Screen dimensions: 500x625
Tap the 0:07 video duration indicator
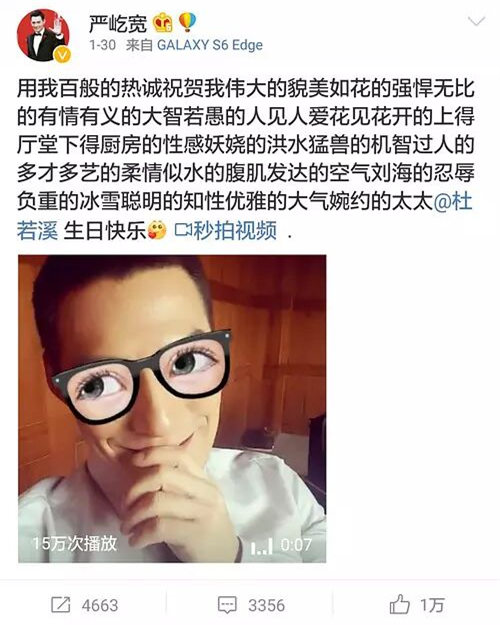click(295, 545)
